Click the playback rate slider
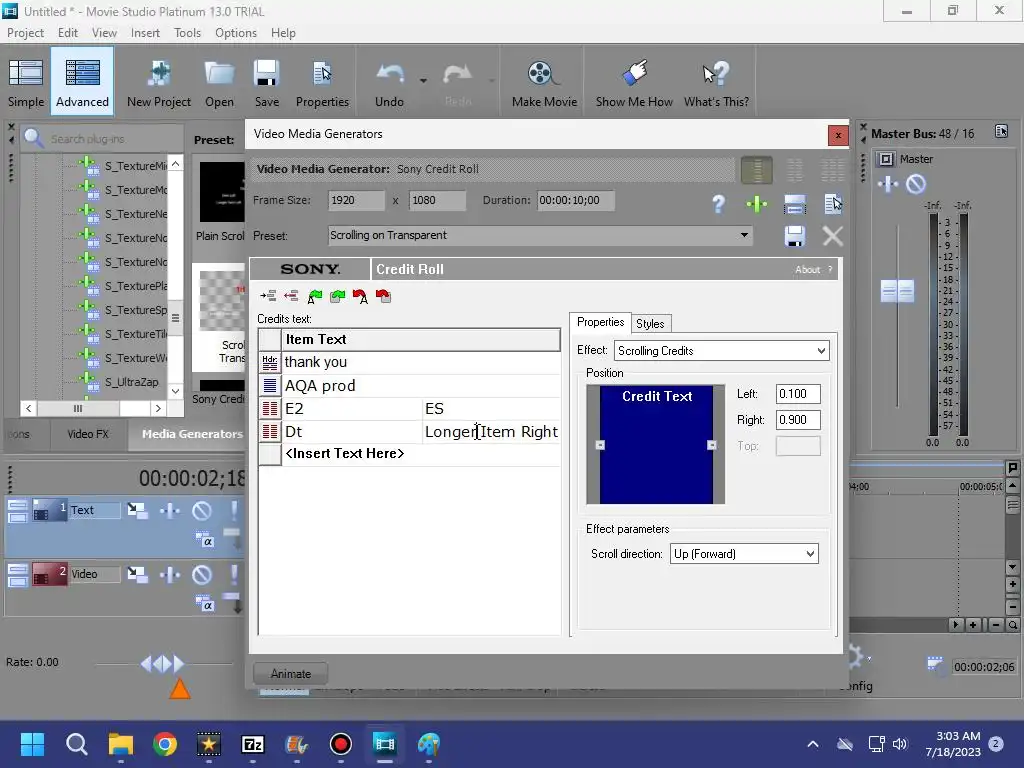 (162, 664)
